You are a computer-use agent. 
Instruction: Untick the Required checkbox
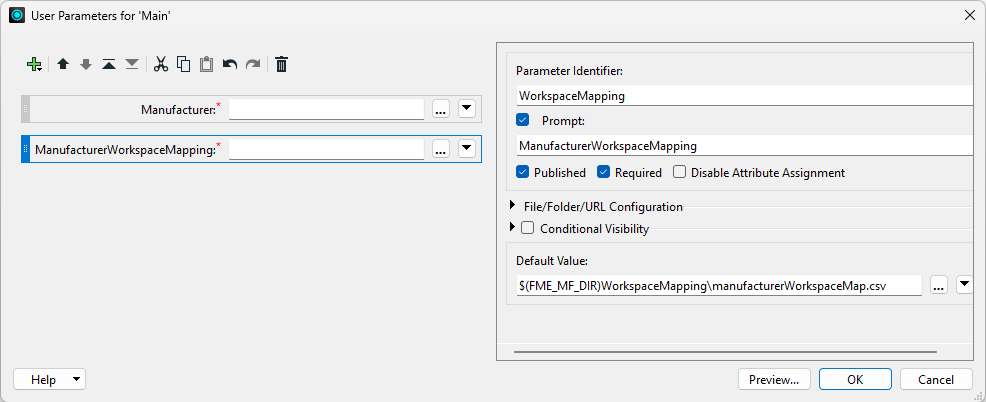tap(604, 172)
